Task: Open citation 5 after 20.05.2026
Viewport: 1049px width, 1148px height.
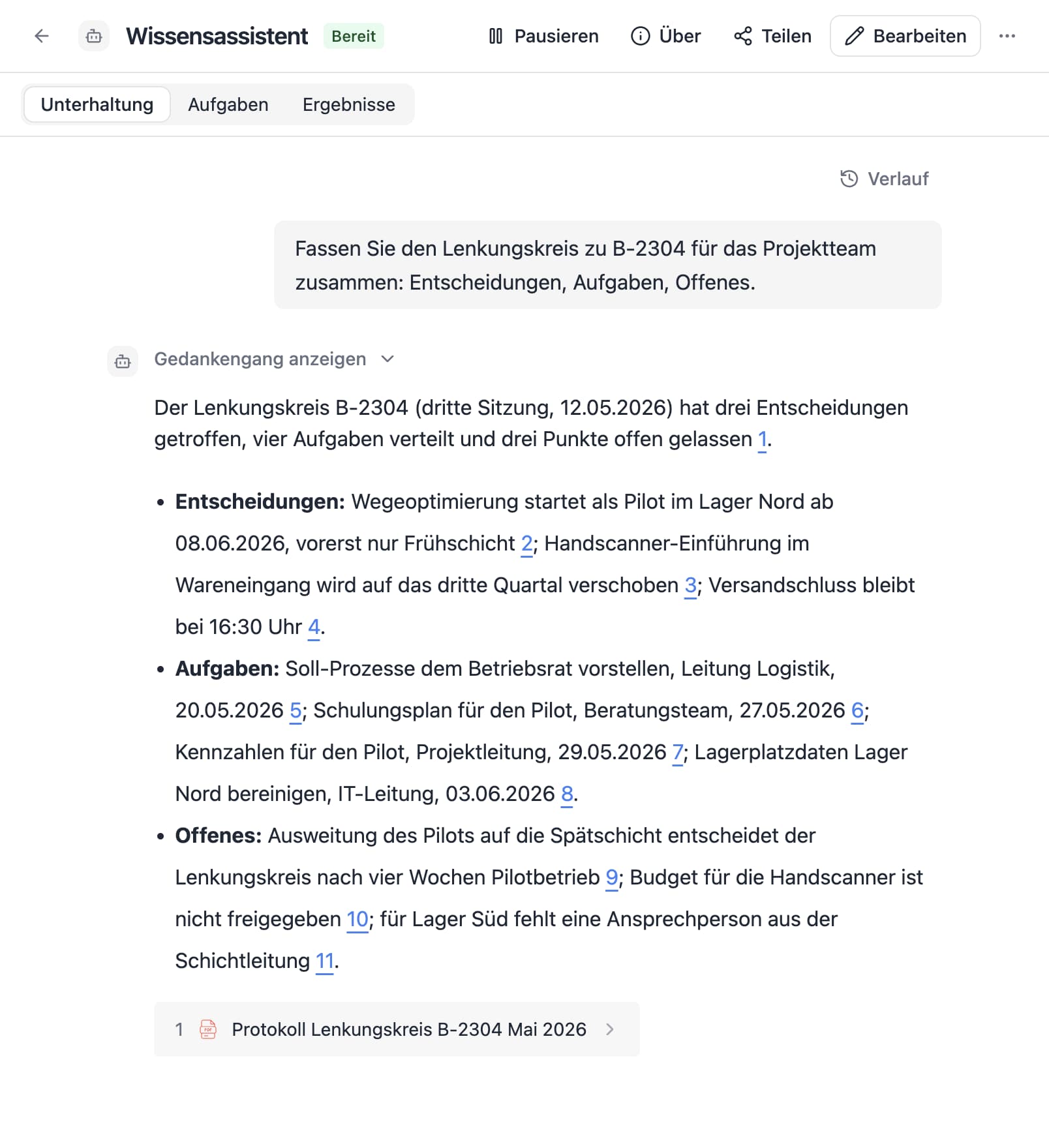Action: pyautogui.click(x=296, y=711)
